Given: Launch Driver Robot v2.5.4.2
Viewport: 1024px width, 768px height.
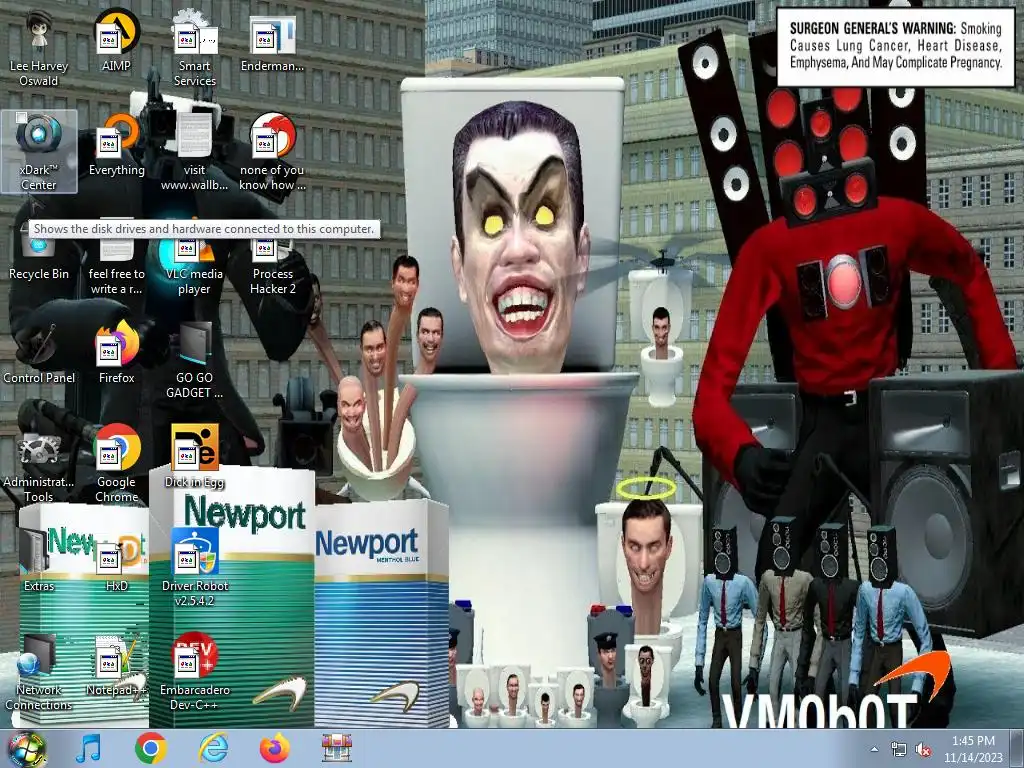Looking at the screenshot, I should pyautogui.click(x=195, y=568).
